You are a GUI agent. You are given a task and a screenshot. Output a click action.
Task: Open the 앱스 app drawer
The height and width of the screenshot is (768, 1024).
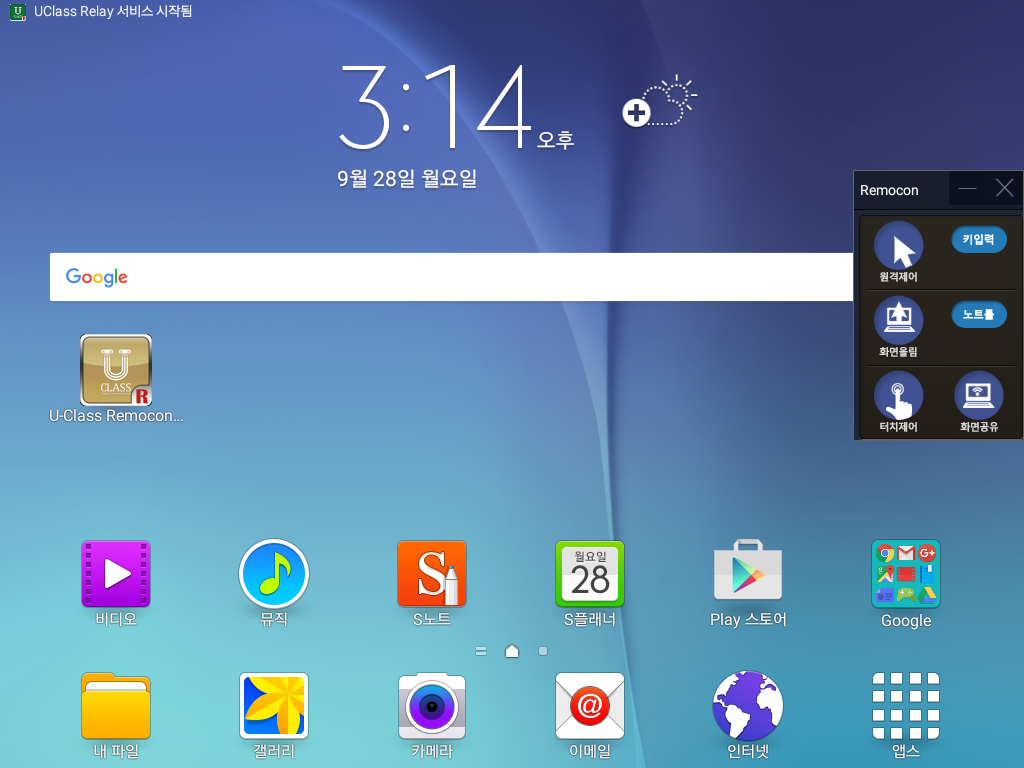(906, 706)
